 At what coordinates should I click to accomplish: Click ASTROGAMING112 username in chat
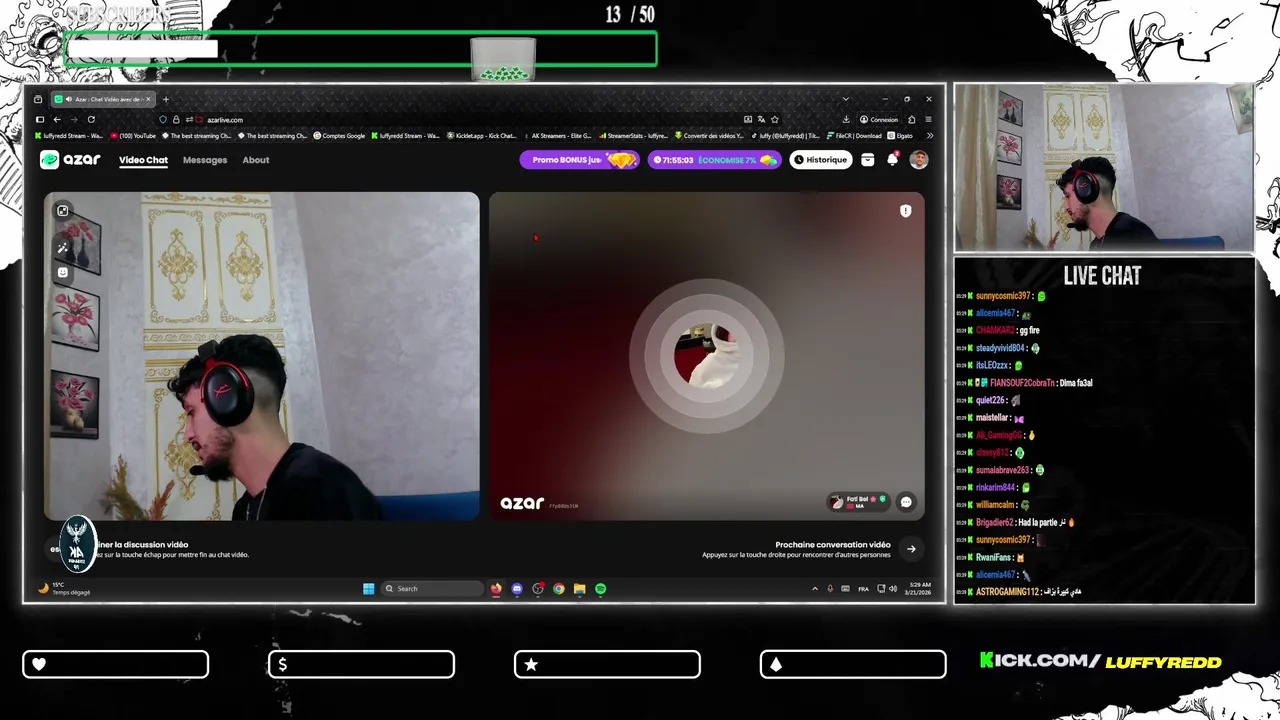click(x=1008, y=592)
